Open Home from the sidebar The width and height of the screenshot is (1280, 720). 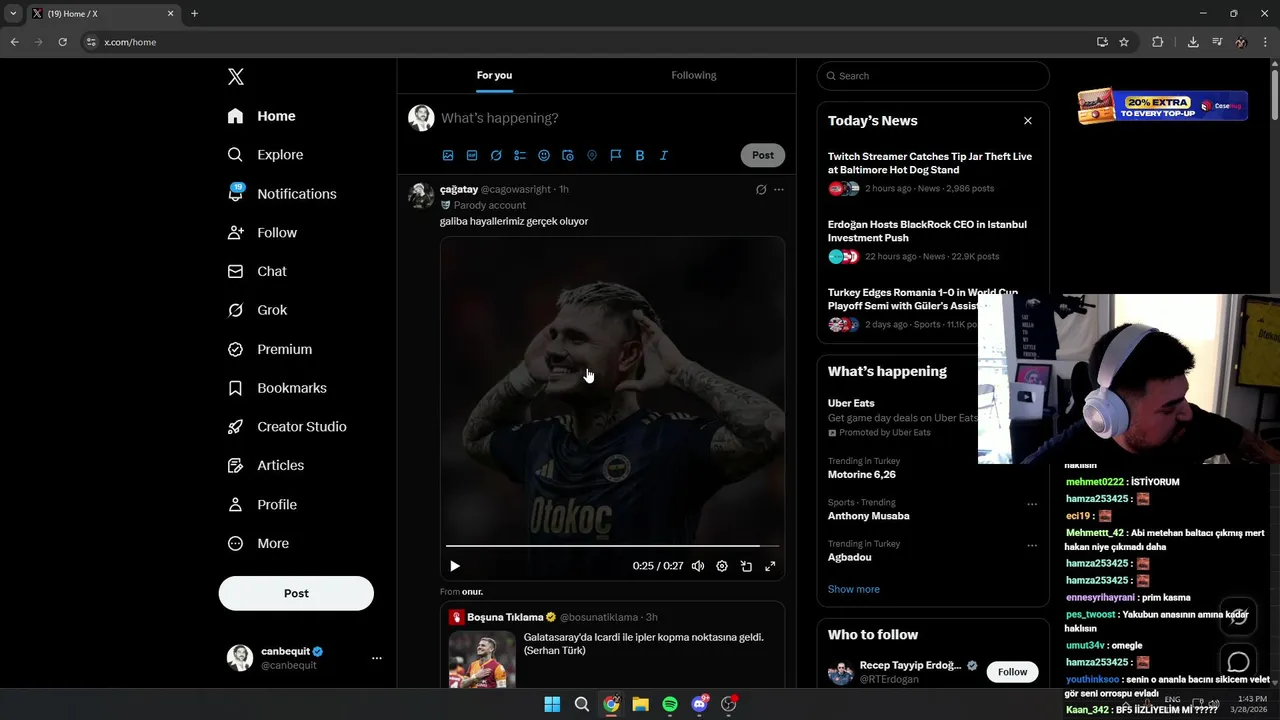[x=261, y=116]
